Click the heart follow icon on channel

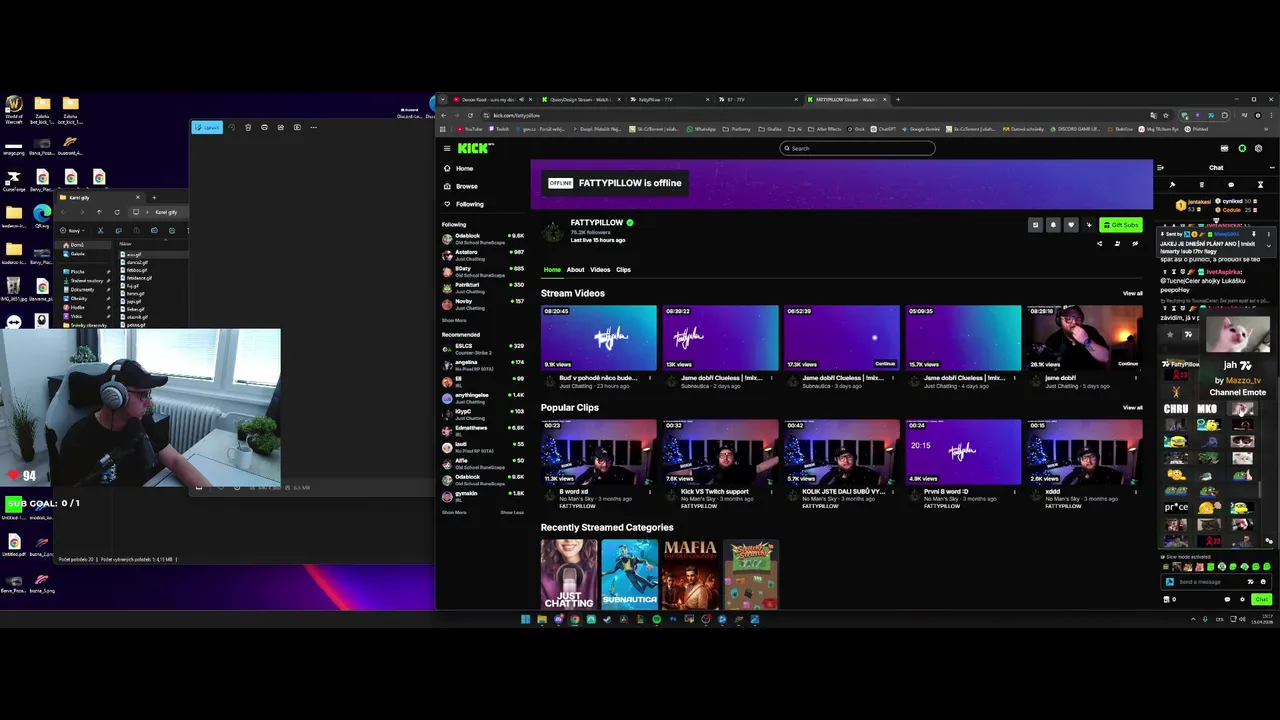pyautogui.click(x=1071, y=225)
